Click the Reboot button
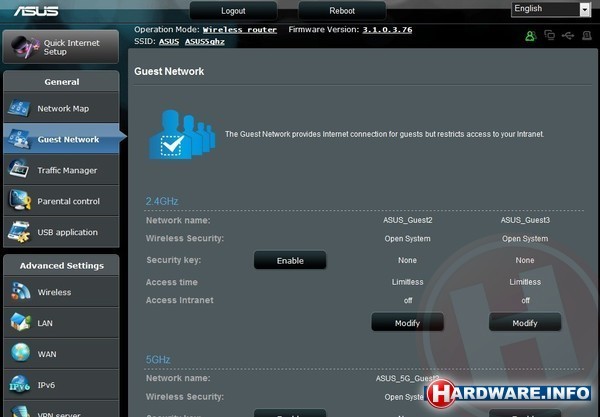The width and height of the screenshot is (600, 417). [342, 11]
